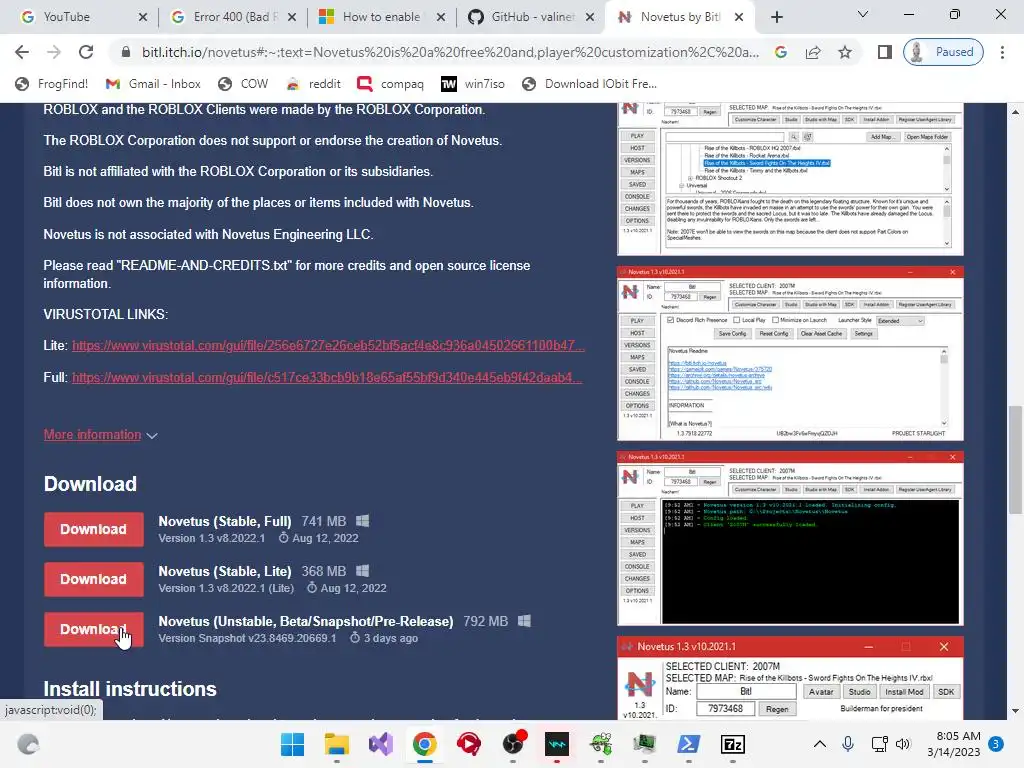The image size is (1024, 768).
Task: Open the computer monitor app in taskbar
Action: [x=645, y=744]
